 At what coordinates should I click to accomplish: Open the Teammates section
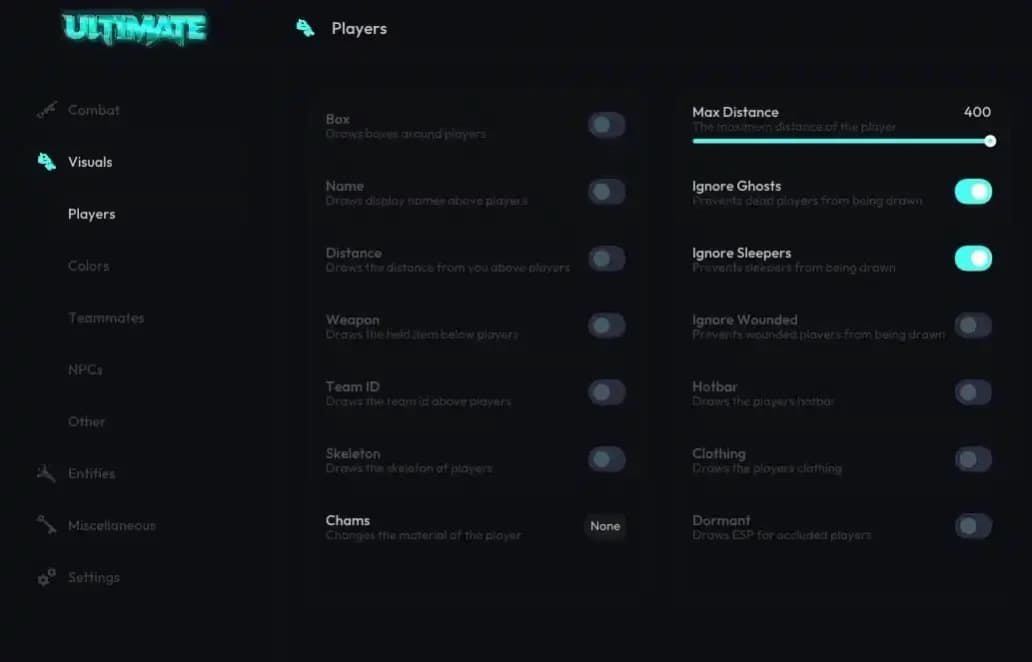[x=106, y=318]
